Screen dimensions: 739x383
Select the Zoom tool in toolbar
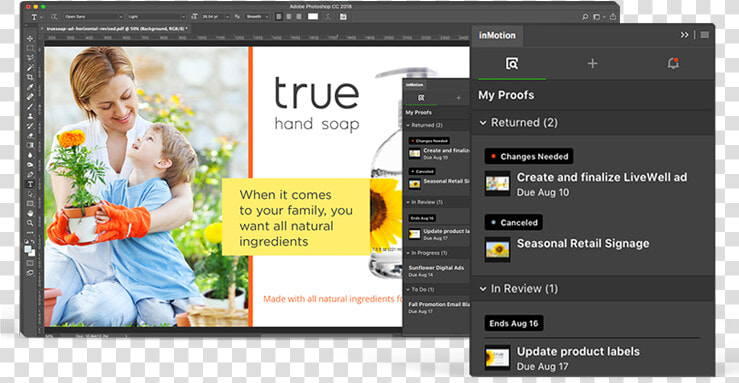tap(30, 223)
